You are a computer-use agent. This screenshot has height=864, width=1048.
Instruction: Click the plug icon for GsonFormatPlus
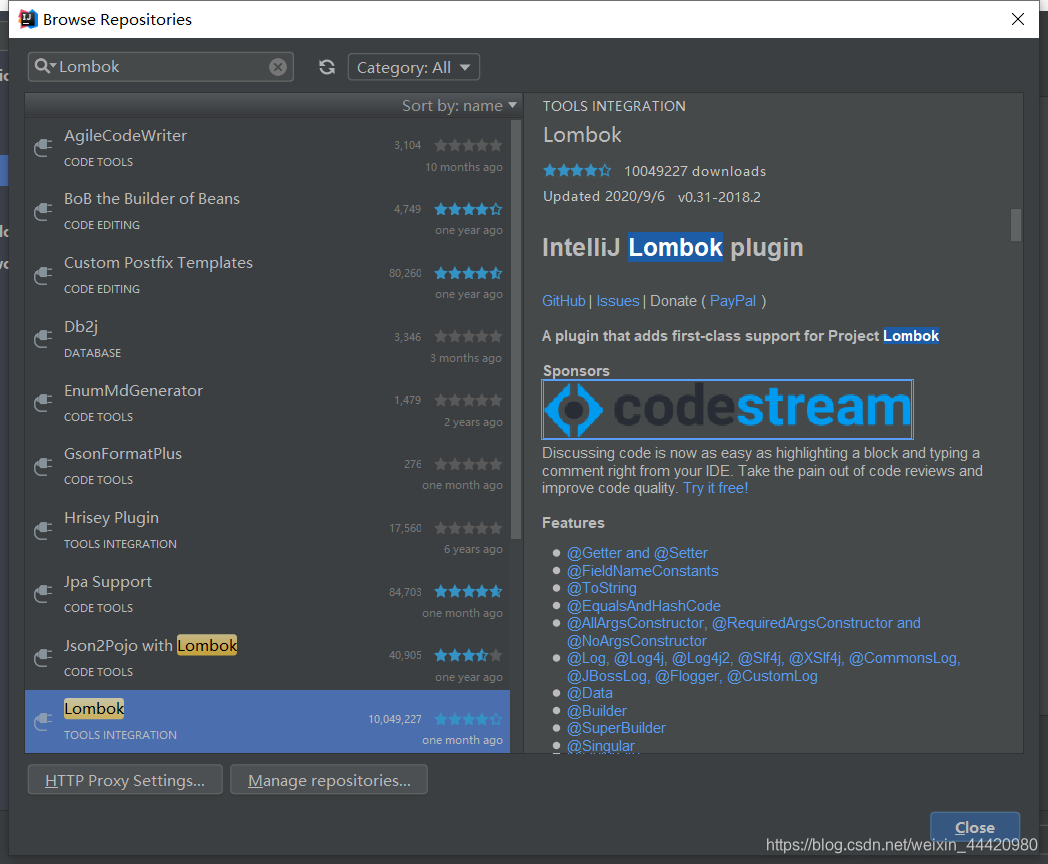click(x=43, y=466)
